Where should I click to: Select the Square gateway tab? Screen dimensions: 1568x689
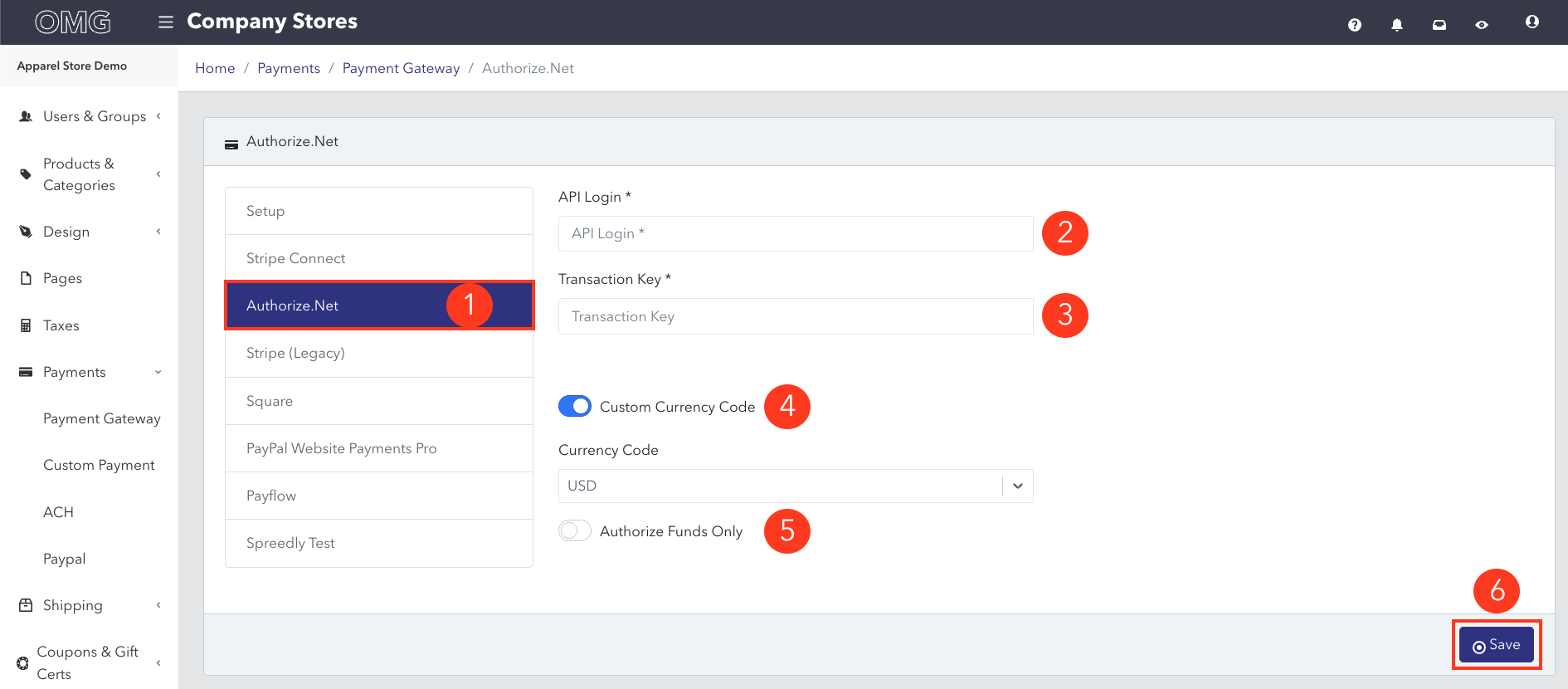379,401
